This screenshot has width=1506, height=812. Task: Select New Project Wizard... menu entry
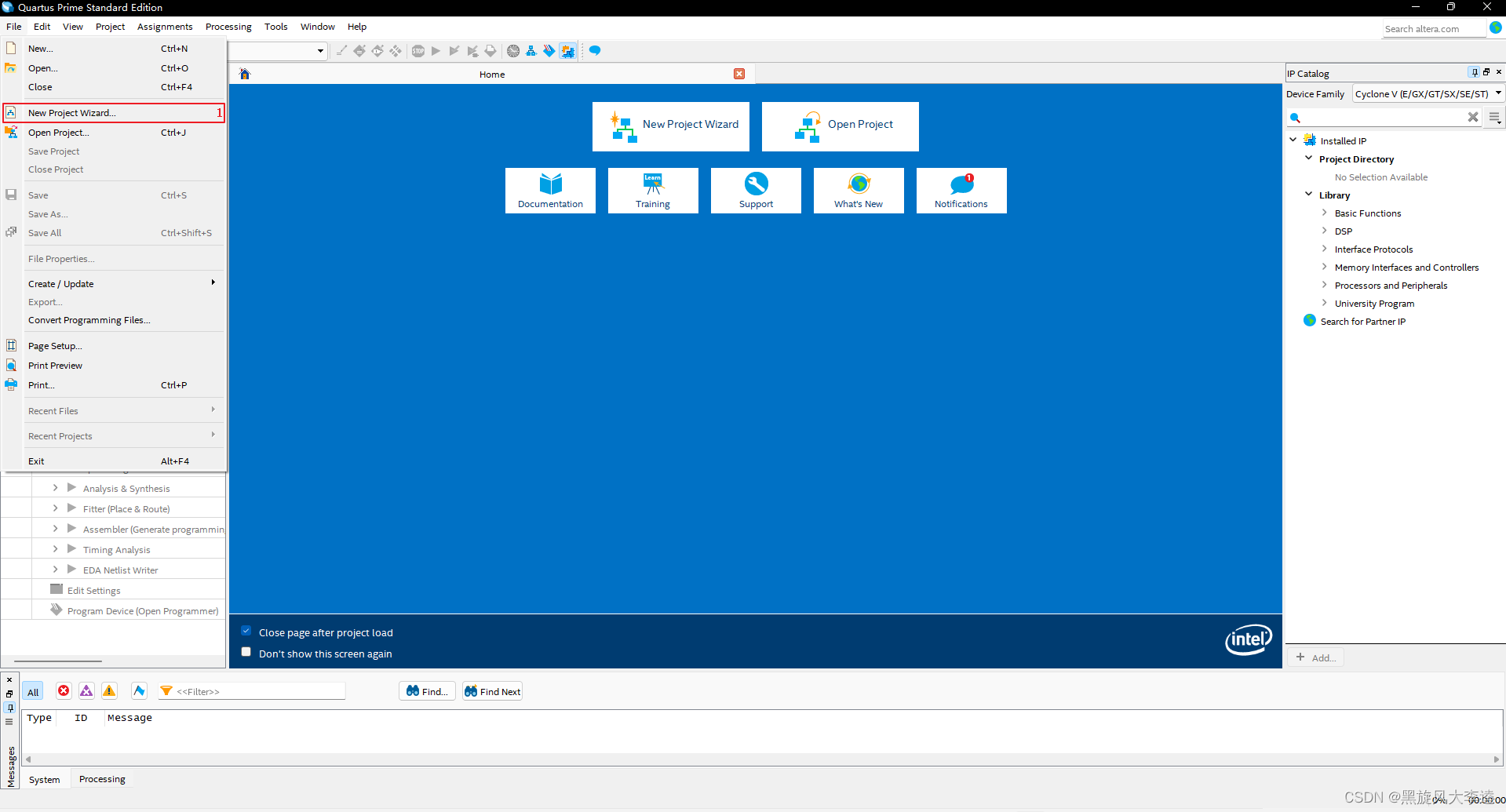115,113
